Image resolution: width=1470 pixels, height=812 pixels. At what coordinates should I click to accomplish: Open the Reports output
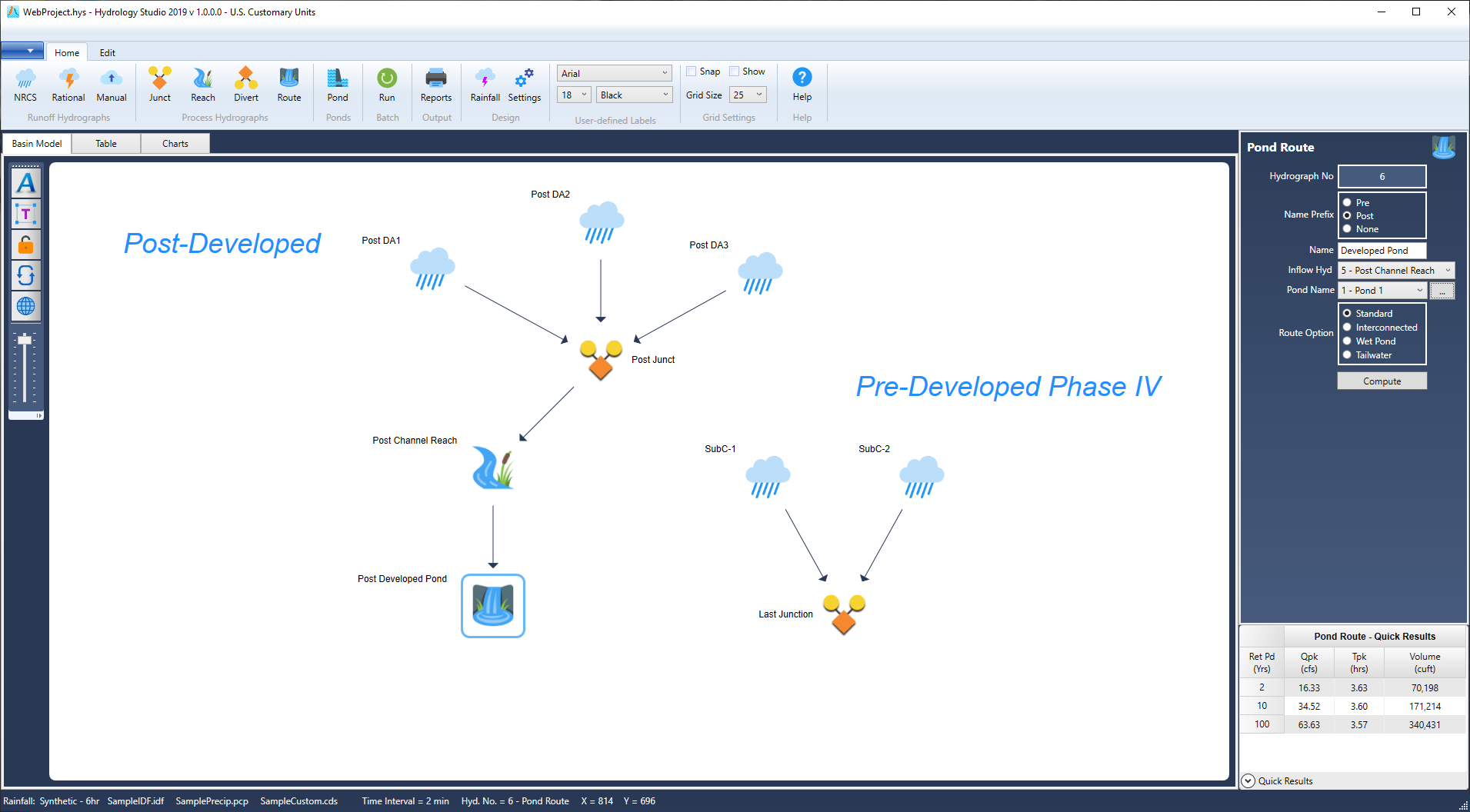[436, 85]
